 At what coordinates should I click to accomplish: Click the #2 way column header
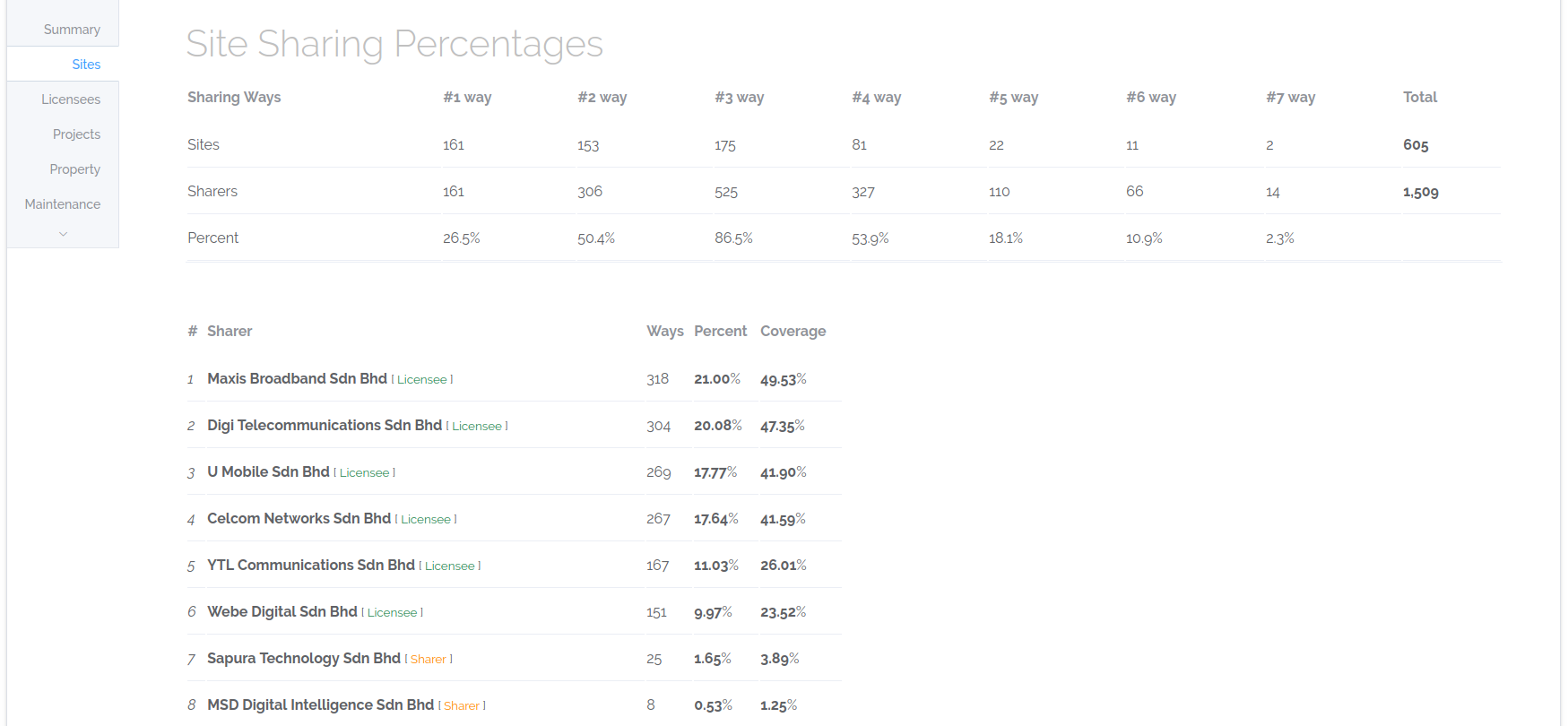click(602, 97)
